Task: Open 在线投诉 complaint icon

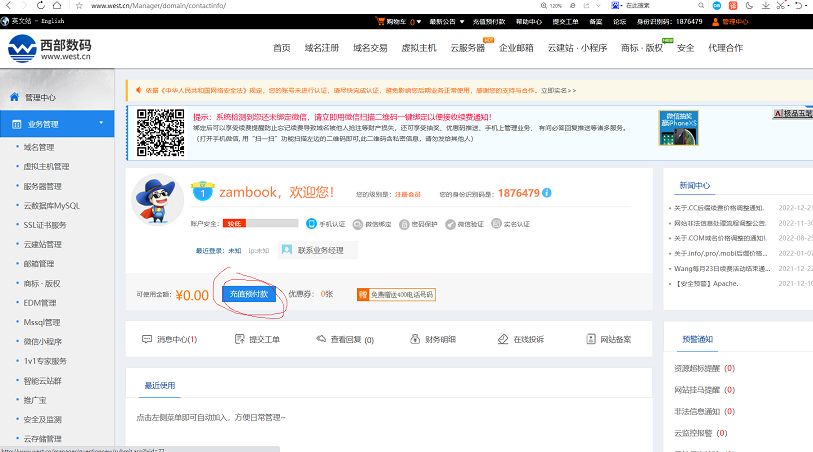Action: pyautogui.click(x=503, y=339)
